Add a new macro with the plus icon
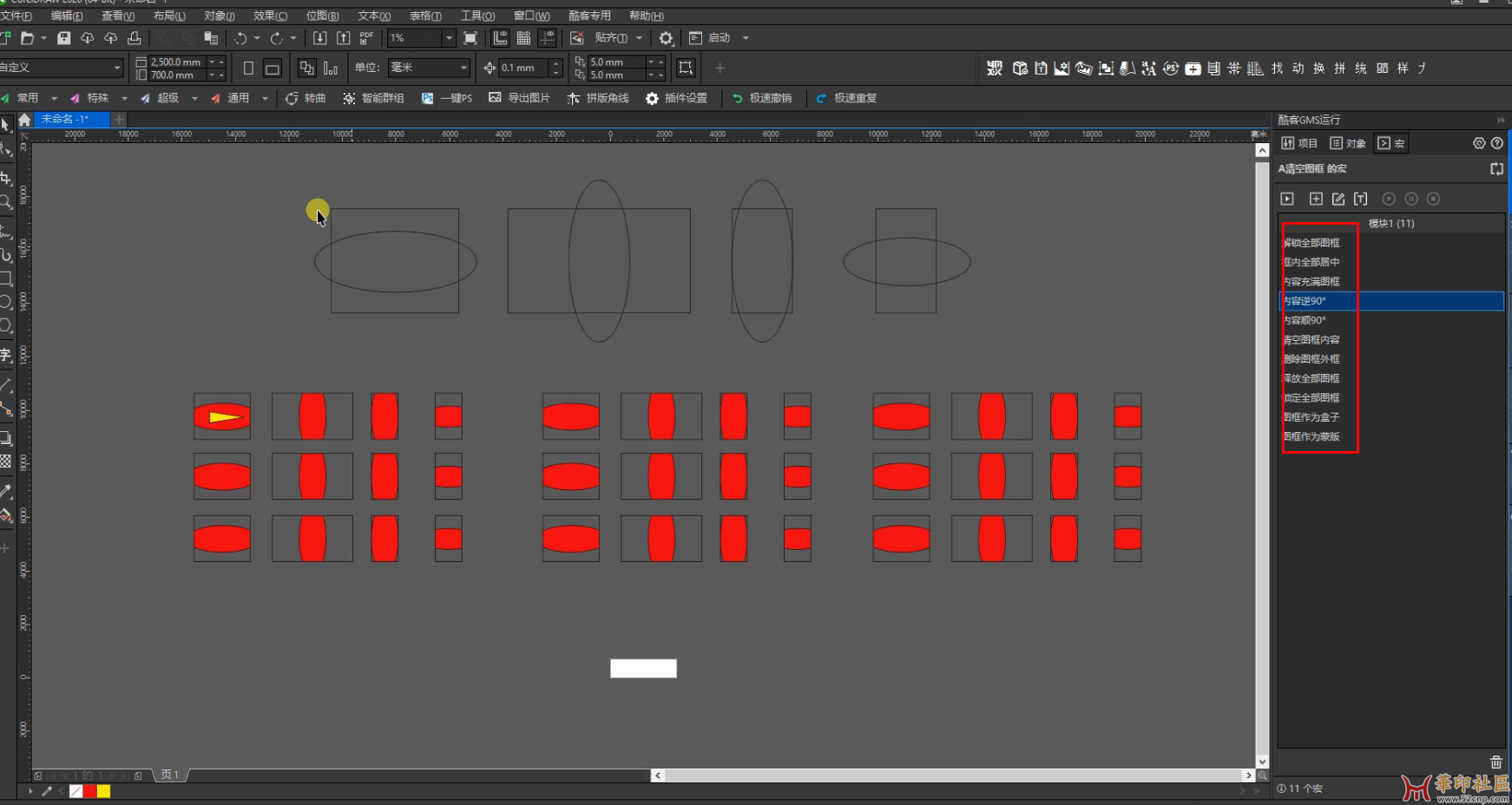This screenshot has height=805, width=1512. point(1316,199)
